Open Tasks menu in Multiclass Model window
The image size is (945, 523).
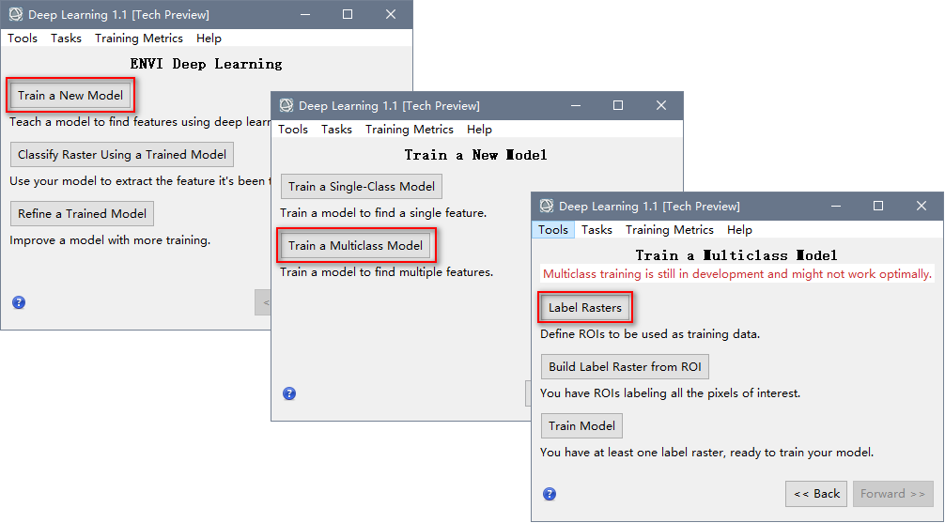click(597, 230)
